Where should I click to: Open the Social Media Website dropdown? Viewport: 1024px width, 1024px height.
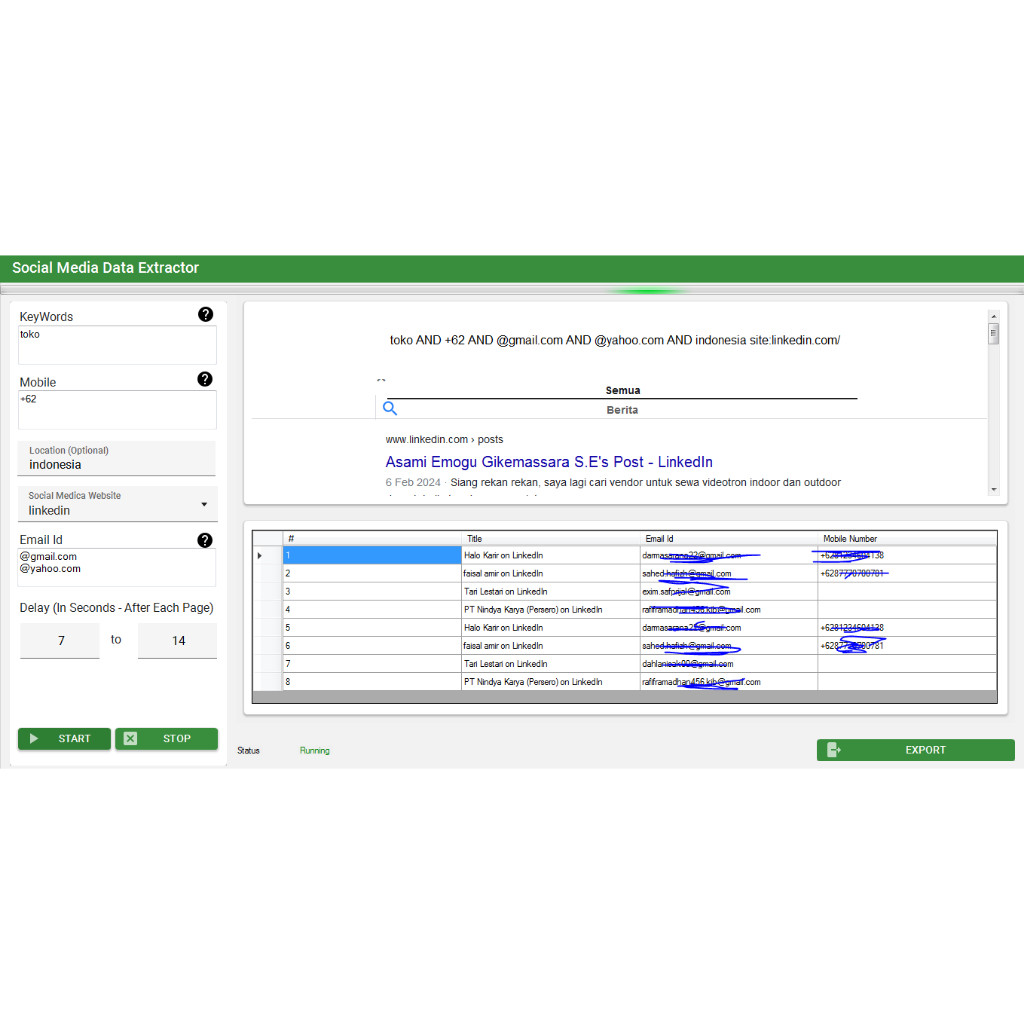tap(117, 504)
